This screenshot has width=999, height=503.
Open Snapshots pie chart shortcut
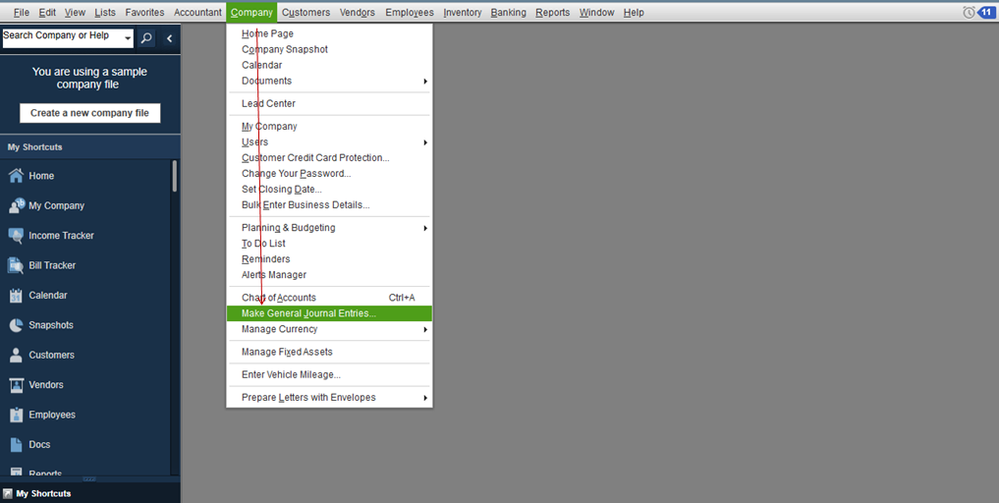(16, 325)
